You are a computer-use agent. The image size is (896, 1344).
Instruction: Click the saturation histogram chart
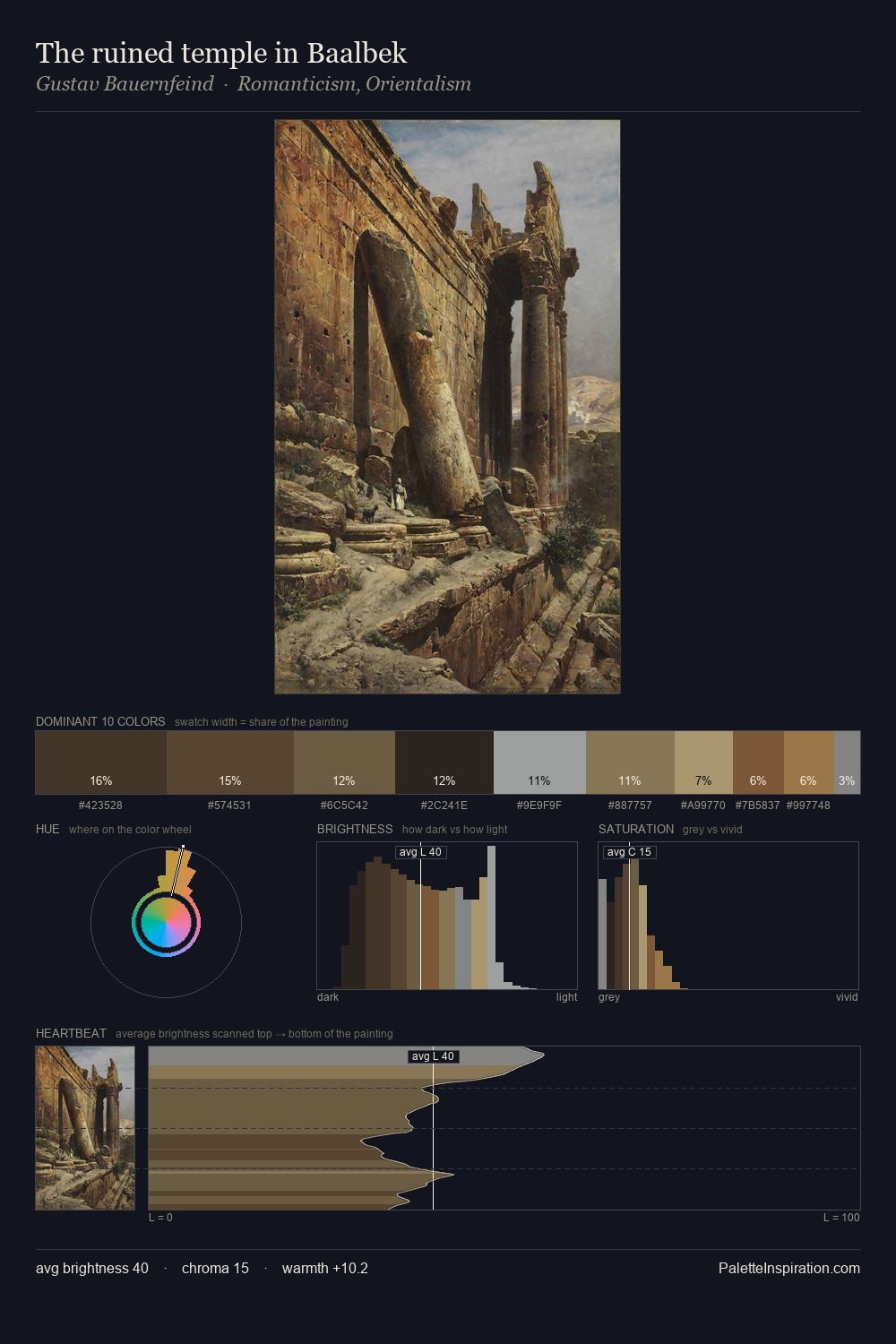(728, 916)
